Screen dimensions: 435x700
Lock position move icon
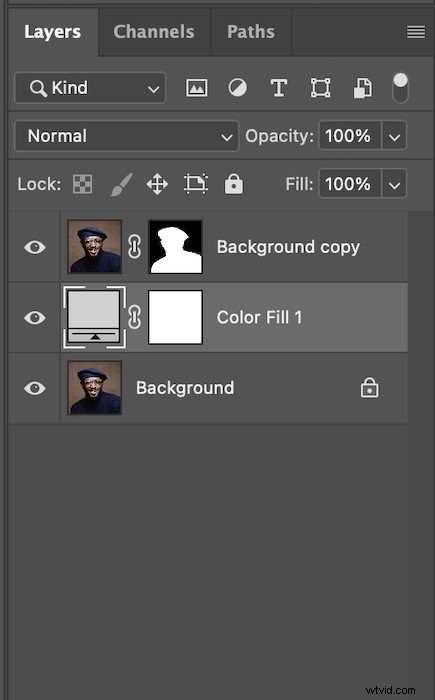pyautogui.click(x=157, y=184)
